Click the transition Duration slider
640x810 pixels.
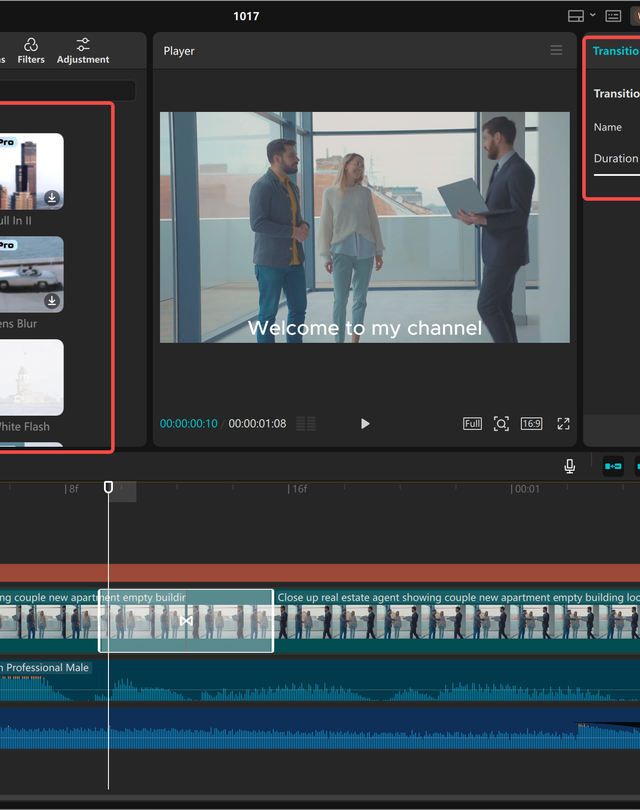tap(616, 174)
